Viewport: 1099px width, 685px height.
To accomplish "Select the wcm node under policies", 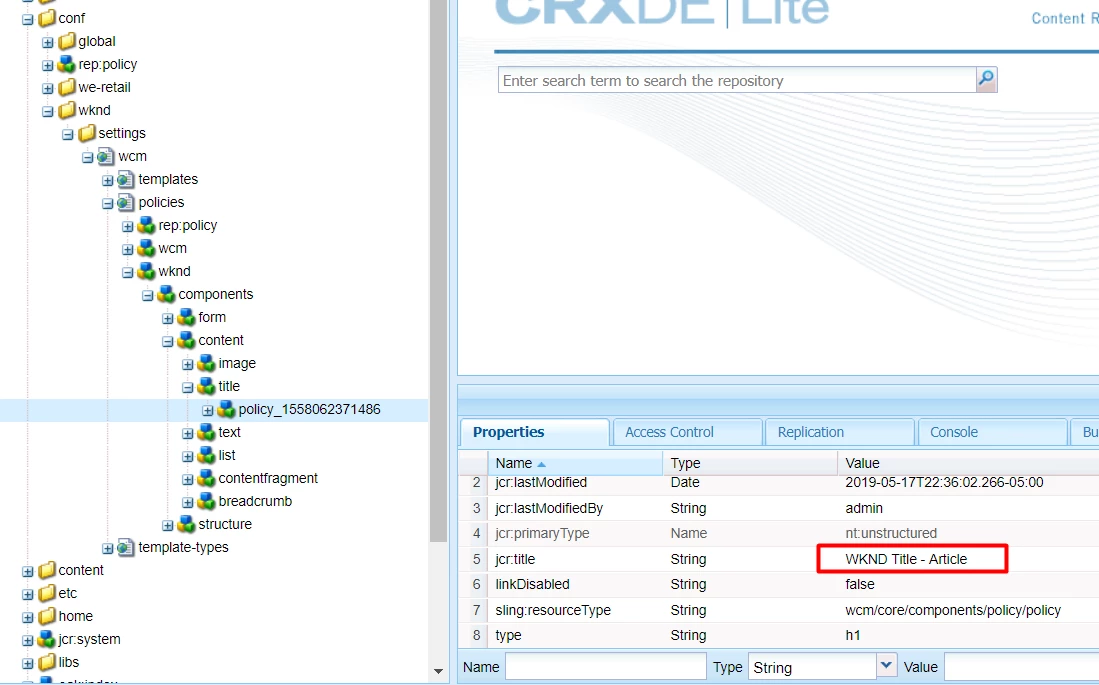I will coord(172,248).
